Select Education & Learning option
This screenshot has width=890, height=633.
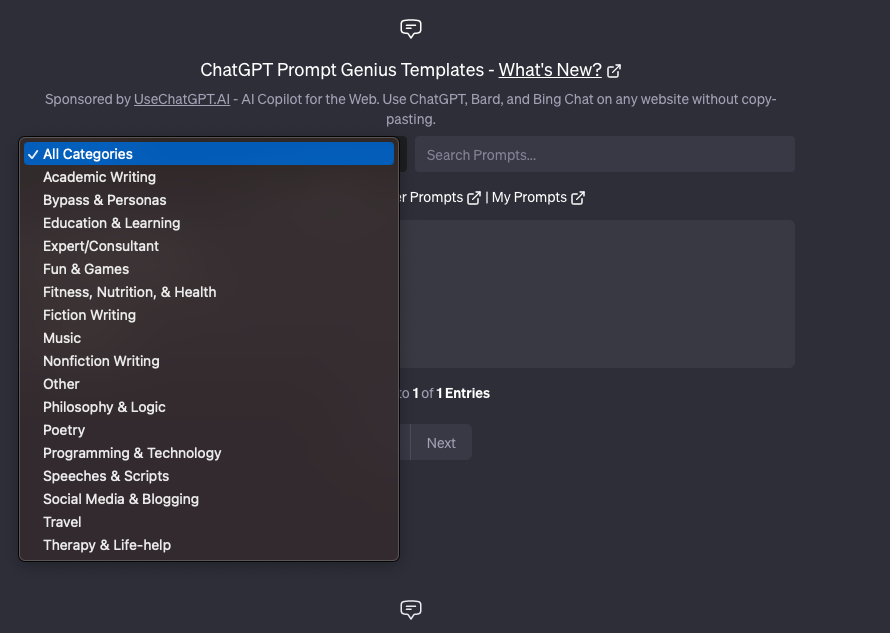209,223
